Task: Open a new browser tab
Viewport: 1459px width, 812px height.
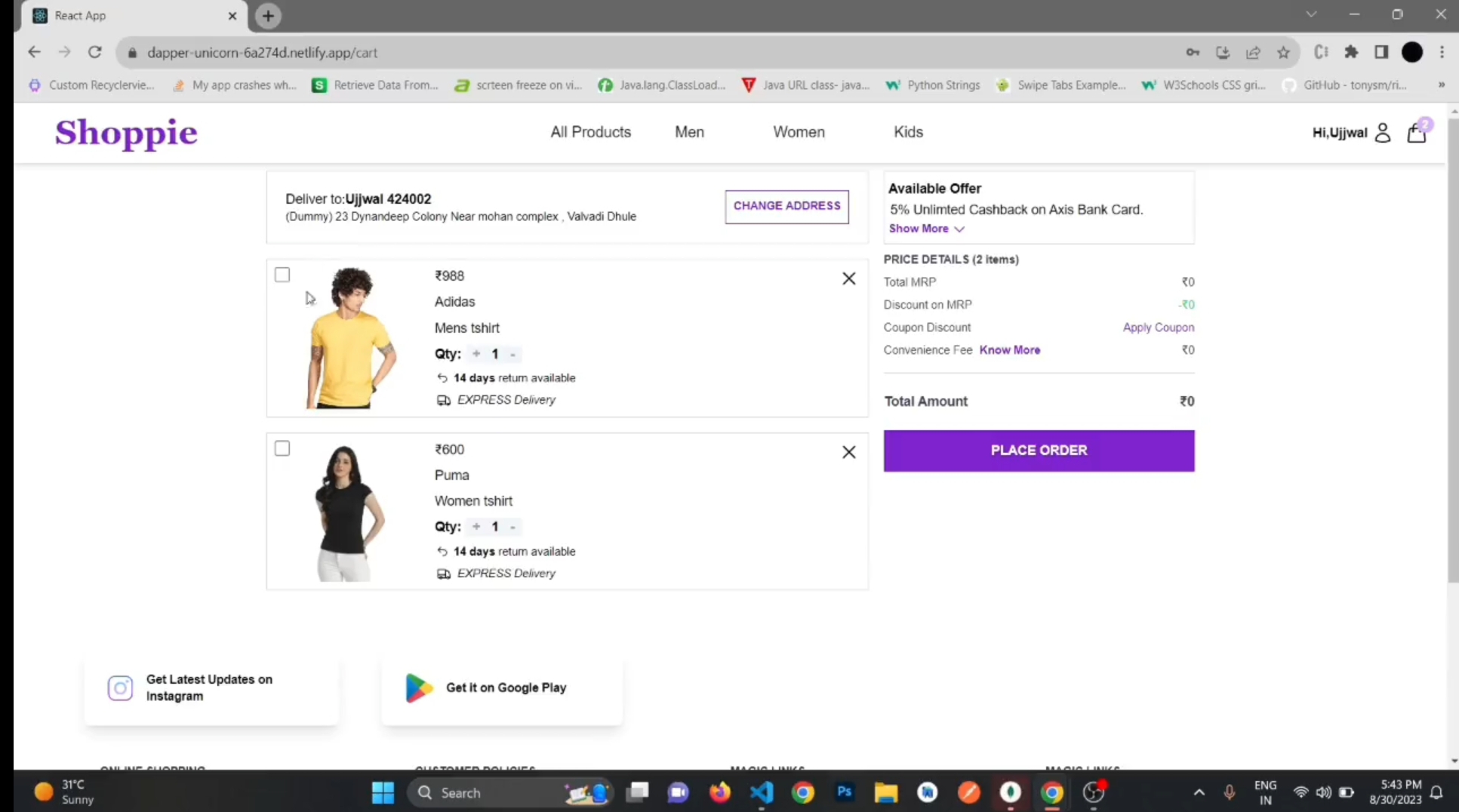Action: pyautogui.click(x=268, y=16)
